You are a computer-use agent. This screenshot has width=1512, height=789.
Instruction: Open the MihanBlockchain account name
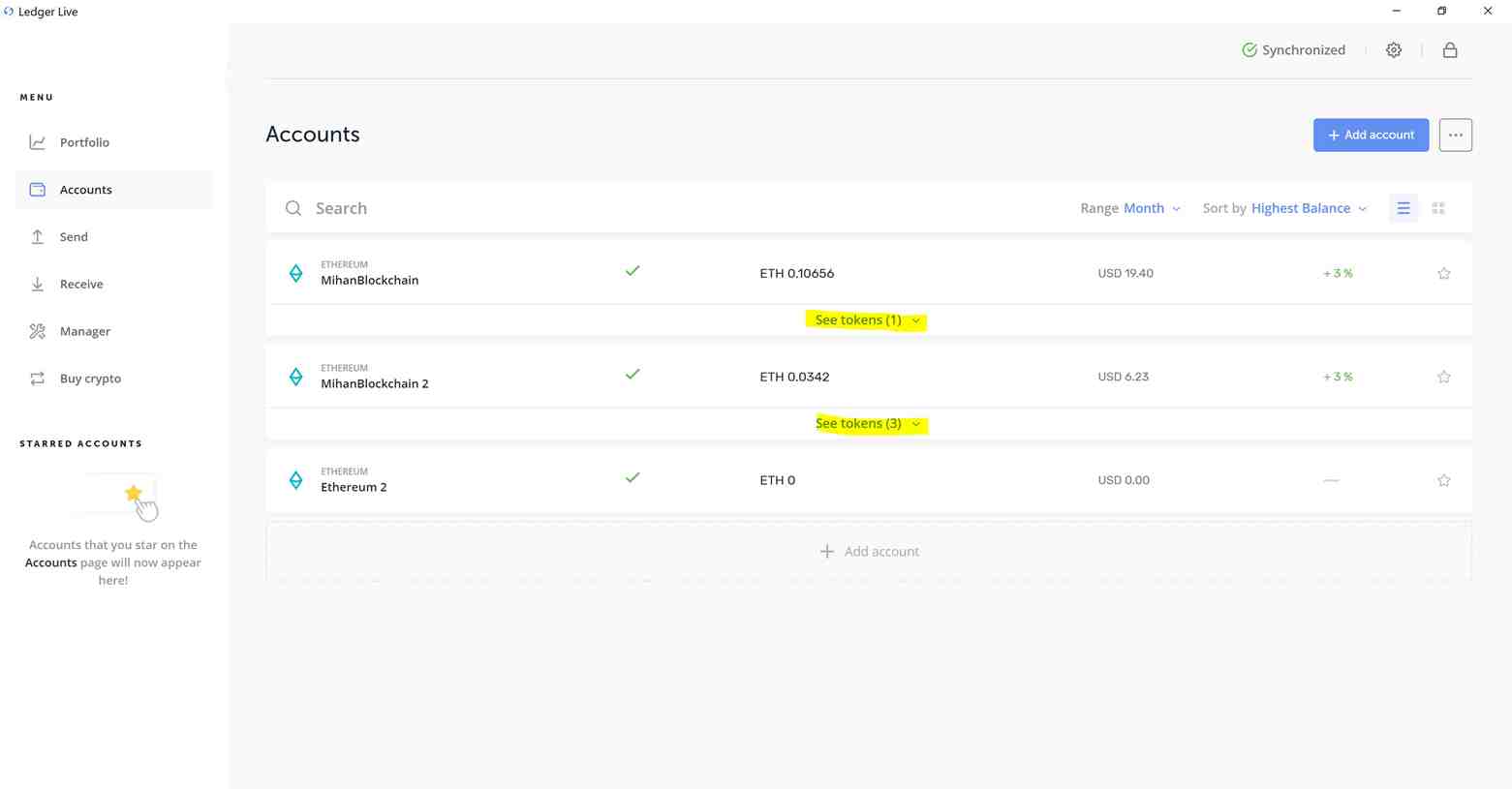(370, 281)
